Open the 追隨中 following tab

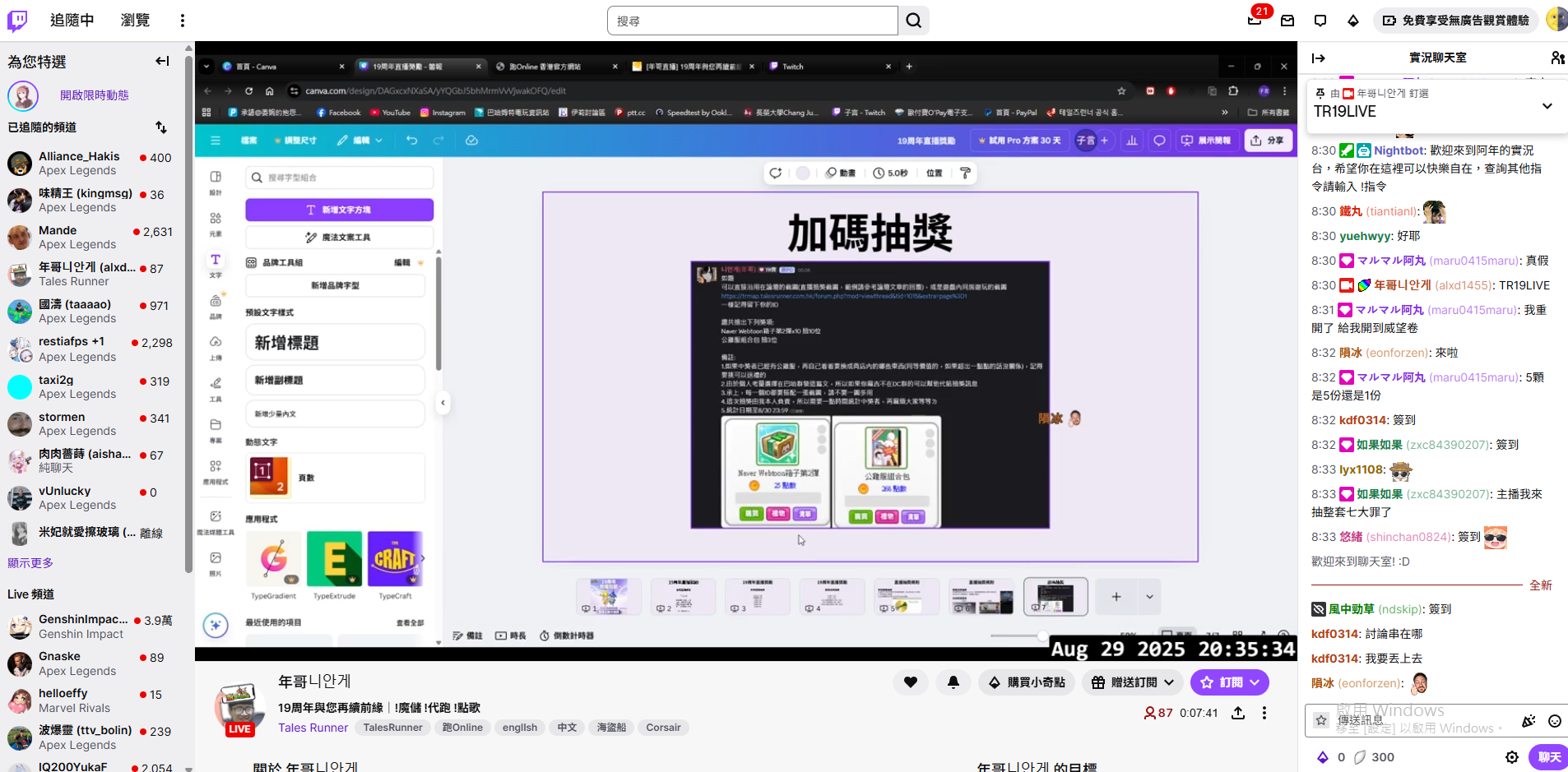(72, 21)
